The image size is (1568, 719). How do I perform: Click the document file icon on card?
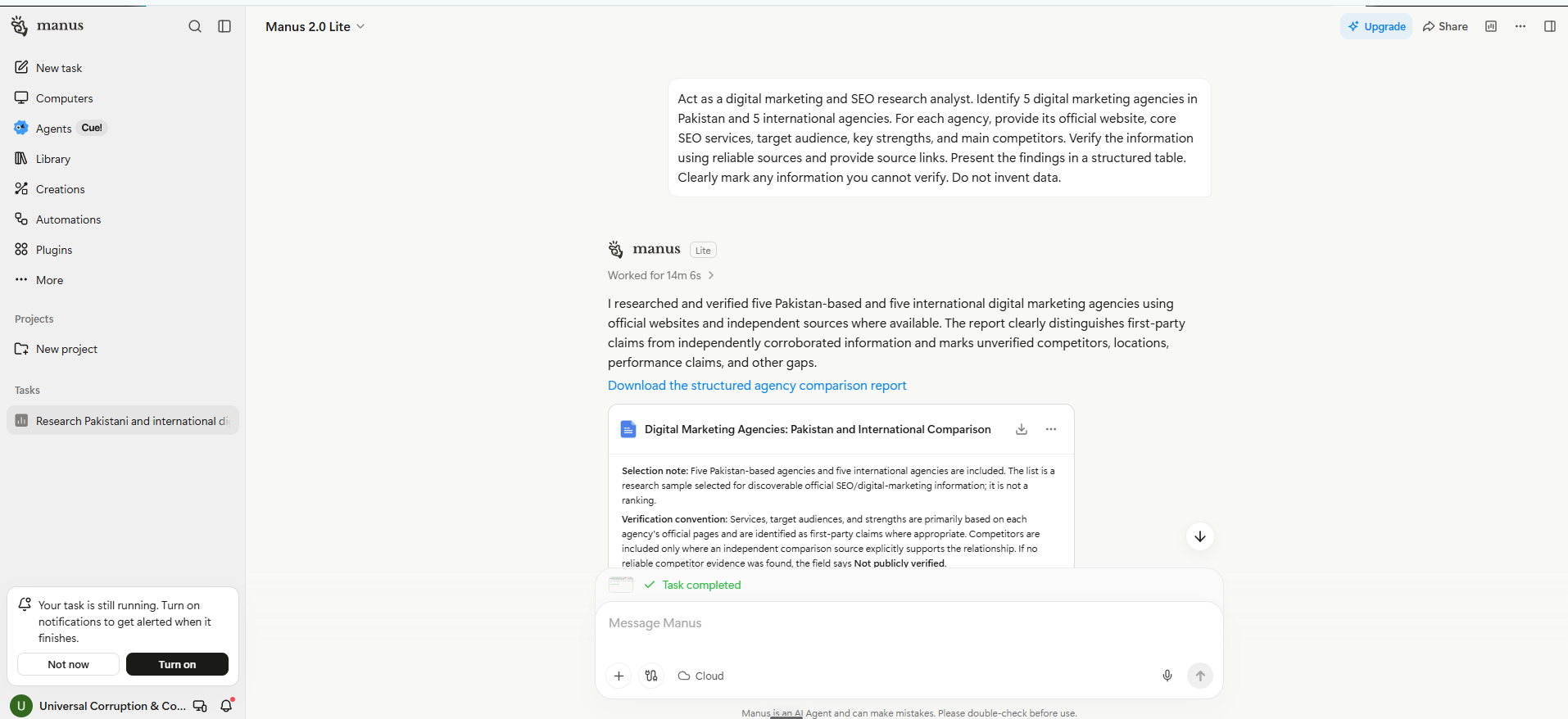(628, 429)
